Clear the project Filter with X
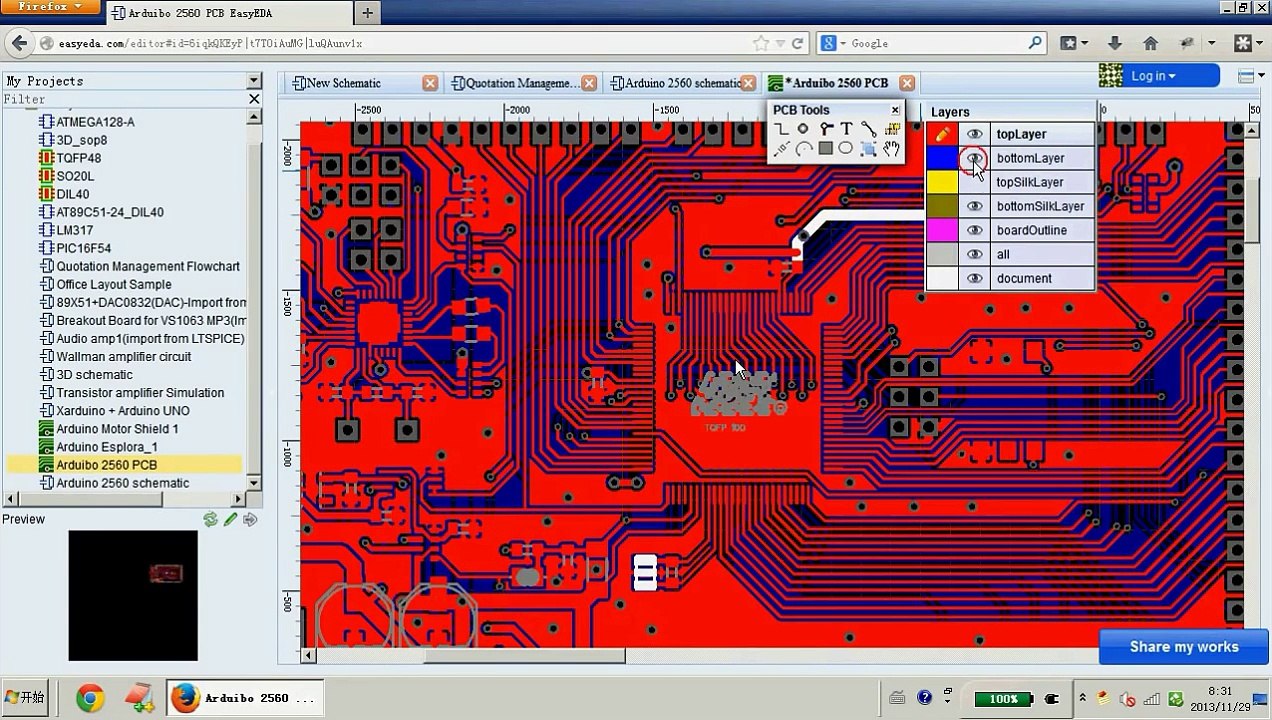 [254, 99]
